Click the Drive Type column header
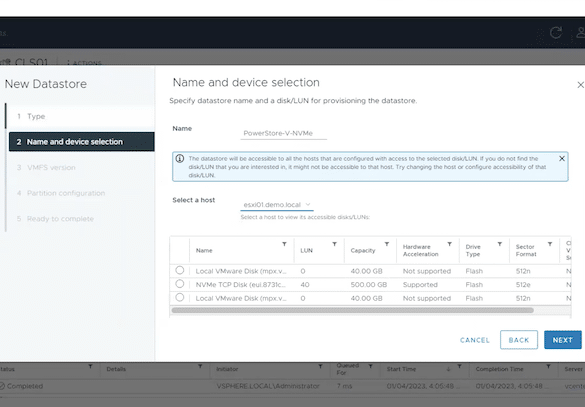585x407 pixels. pos(473,250)
